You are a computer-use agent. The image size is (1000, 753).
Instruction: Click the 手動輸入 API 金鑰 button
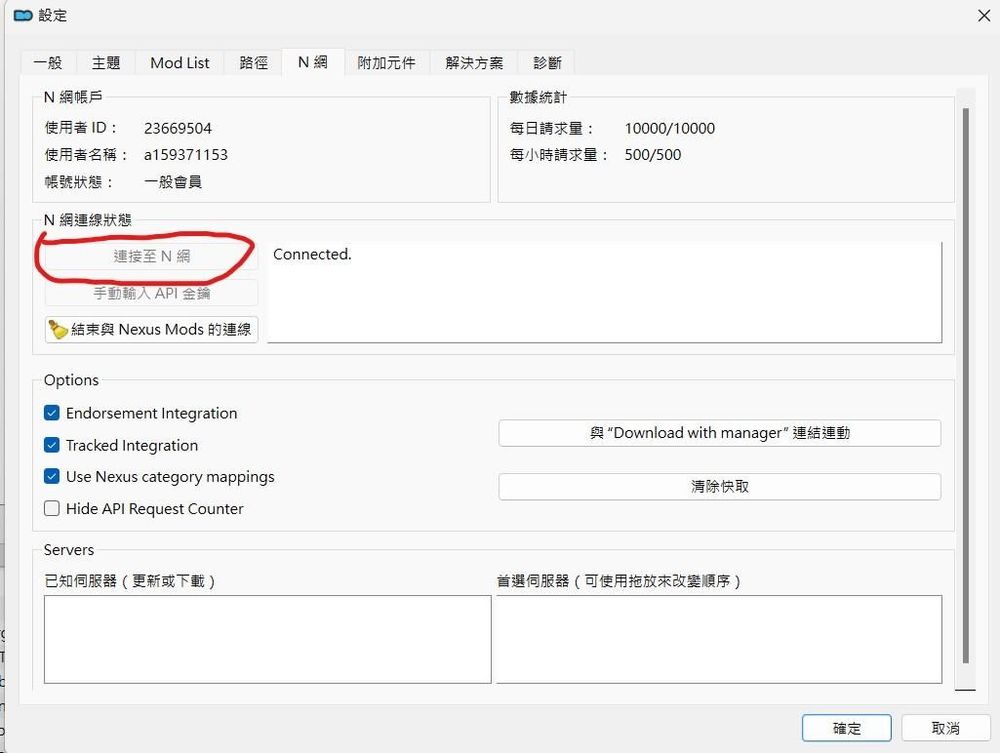click(152, 293)
